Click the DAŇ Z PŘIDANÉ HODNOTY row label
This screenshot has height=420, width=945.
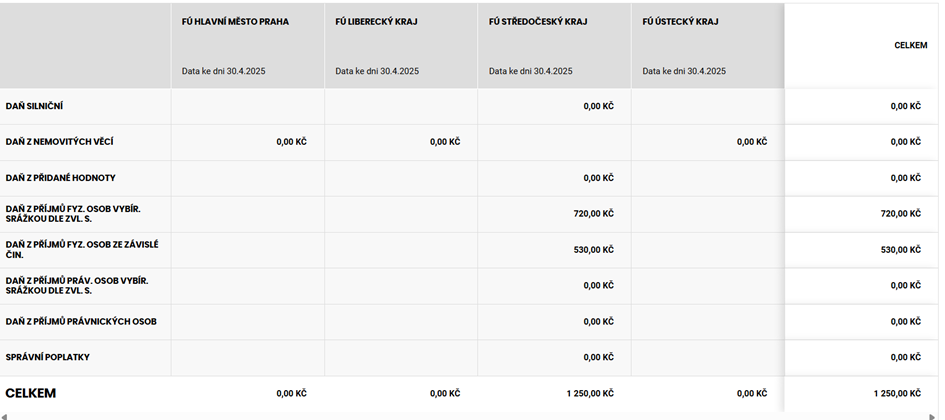(x=60, y=178)
